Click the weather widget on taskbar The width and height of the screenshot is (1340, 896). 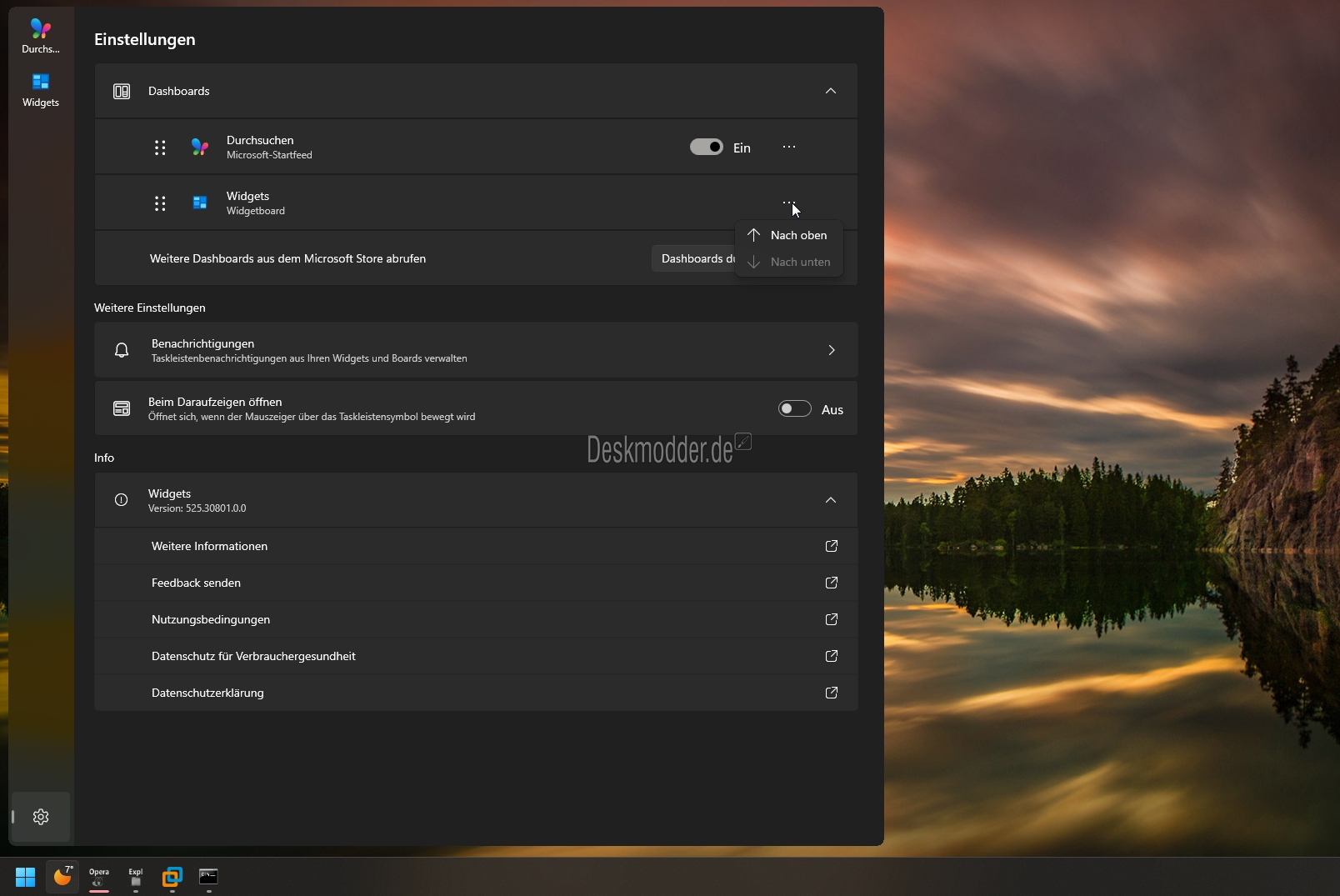(x=62, y=876)
